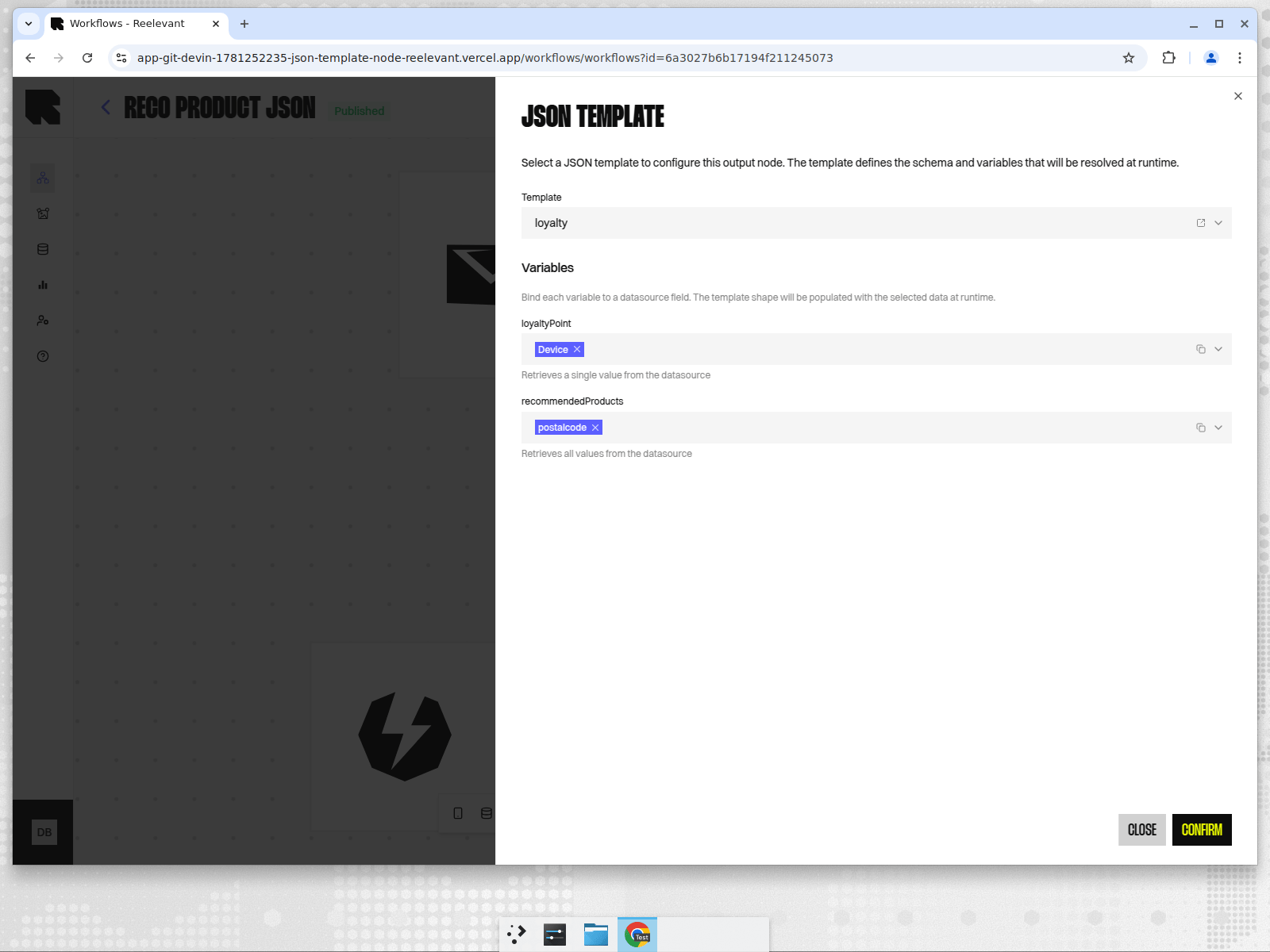1270x952 pixels.
Task: Copy the loyaltyPoint variable binding
Action: [x=1201, y=349]
